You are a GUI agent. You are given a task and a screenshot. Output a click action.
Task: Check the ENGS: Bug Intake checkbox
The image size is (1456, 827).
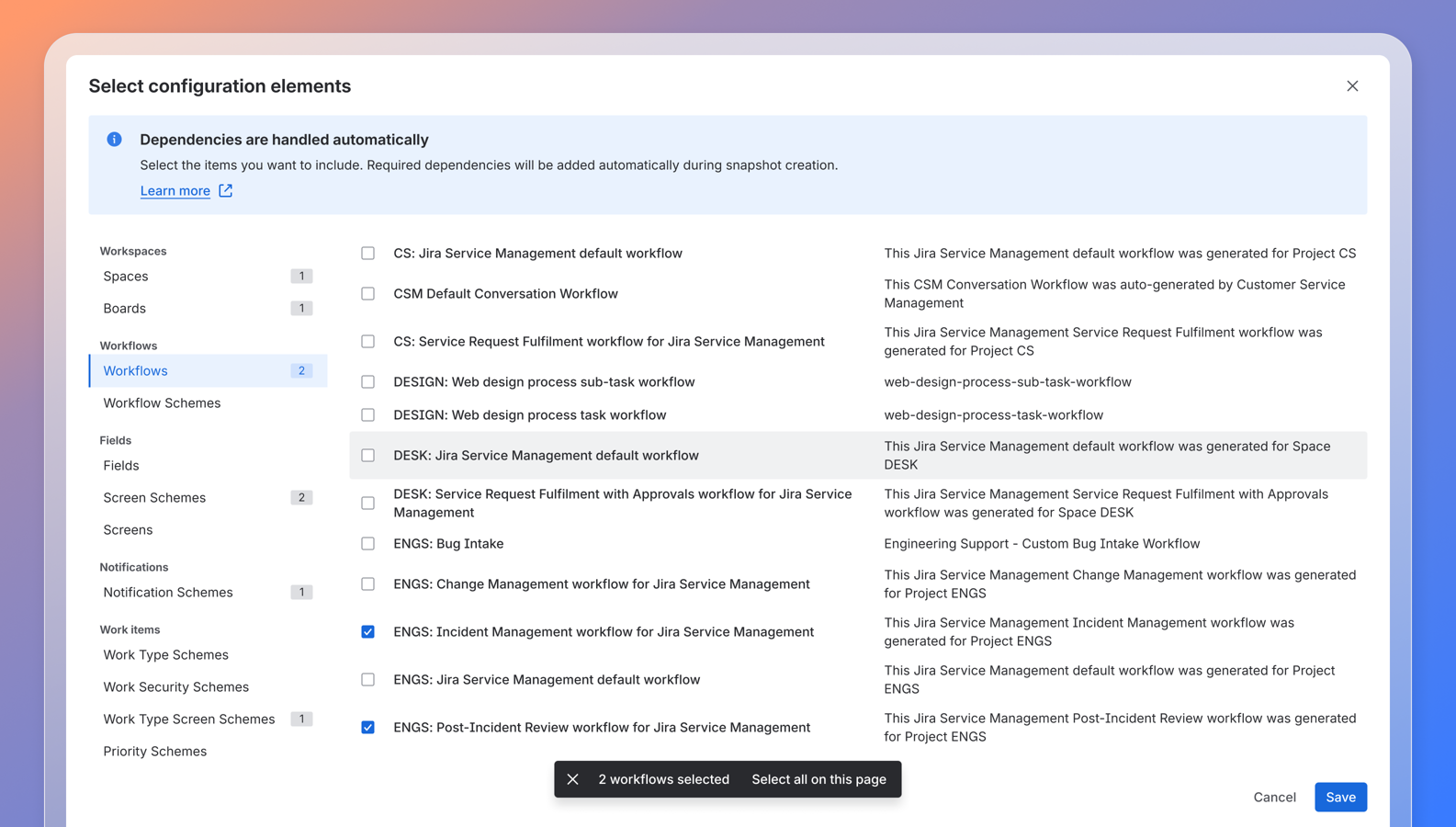point(367,544)
